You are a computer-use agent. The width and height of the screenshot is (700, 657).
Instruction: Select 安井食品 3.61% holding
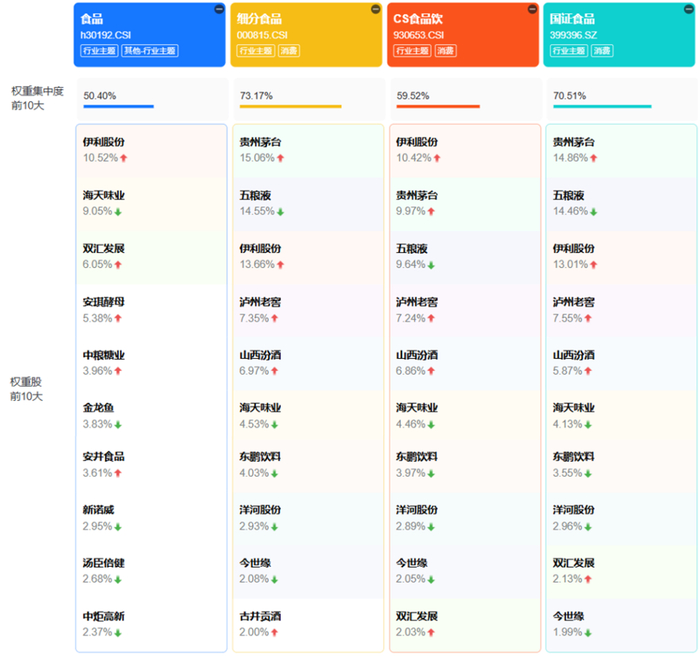click(x=151, y=466)
